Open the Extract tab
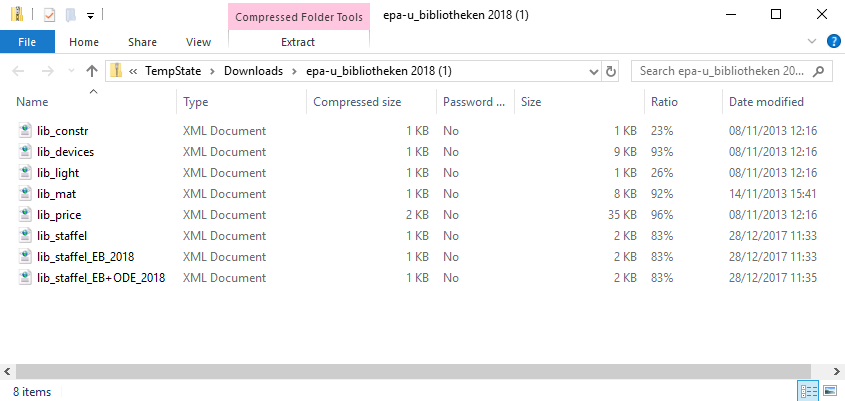The height and width of the screenshot is (401, 845). [x=298, y=42]
